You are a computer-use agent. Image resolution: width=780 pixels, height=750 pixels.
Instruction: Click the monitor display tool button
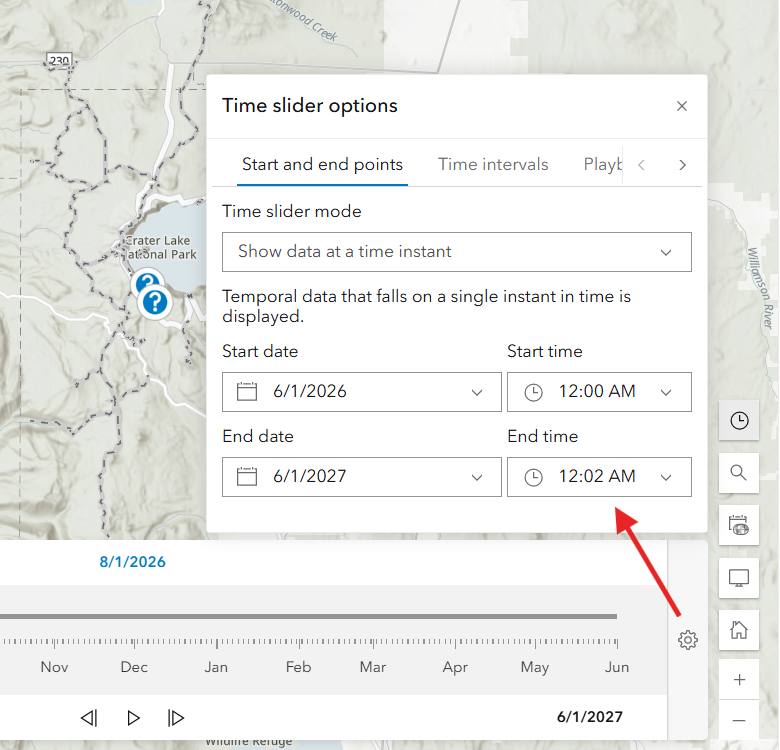tap(739, 578)
